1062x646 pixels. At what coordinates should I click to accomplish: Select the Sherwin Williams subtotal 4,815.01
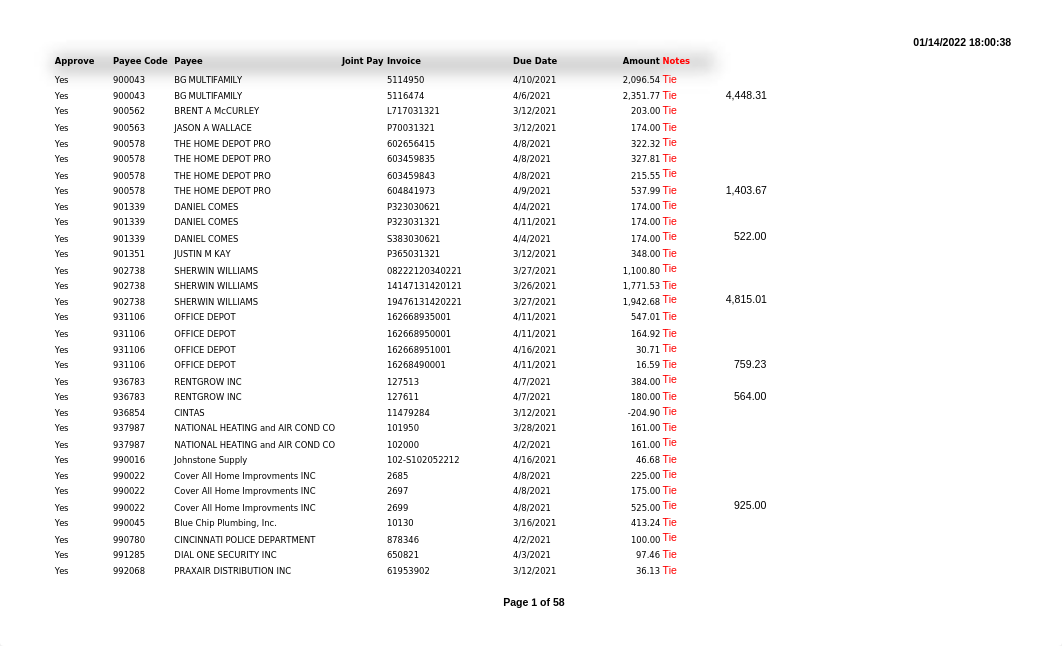click(x=746, y=299)
